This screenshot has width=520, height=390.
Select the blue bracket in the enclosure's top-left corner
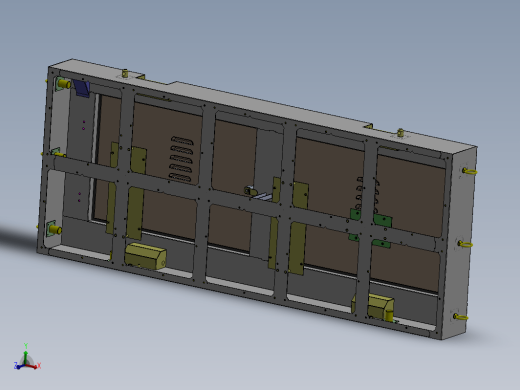tap(82, 88)
